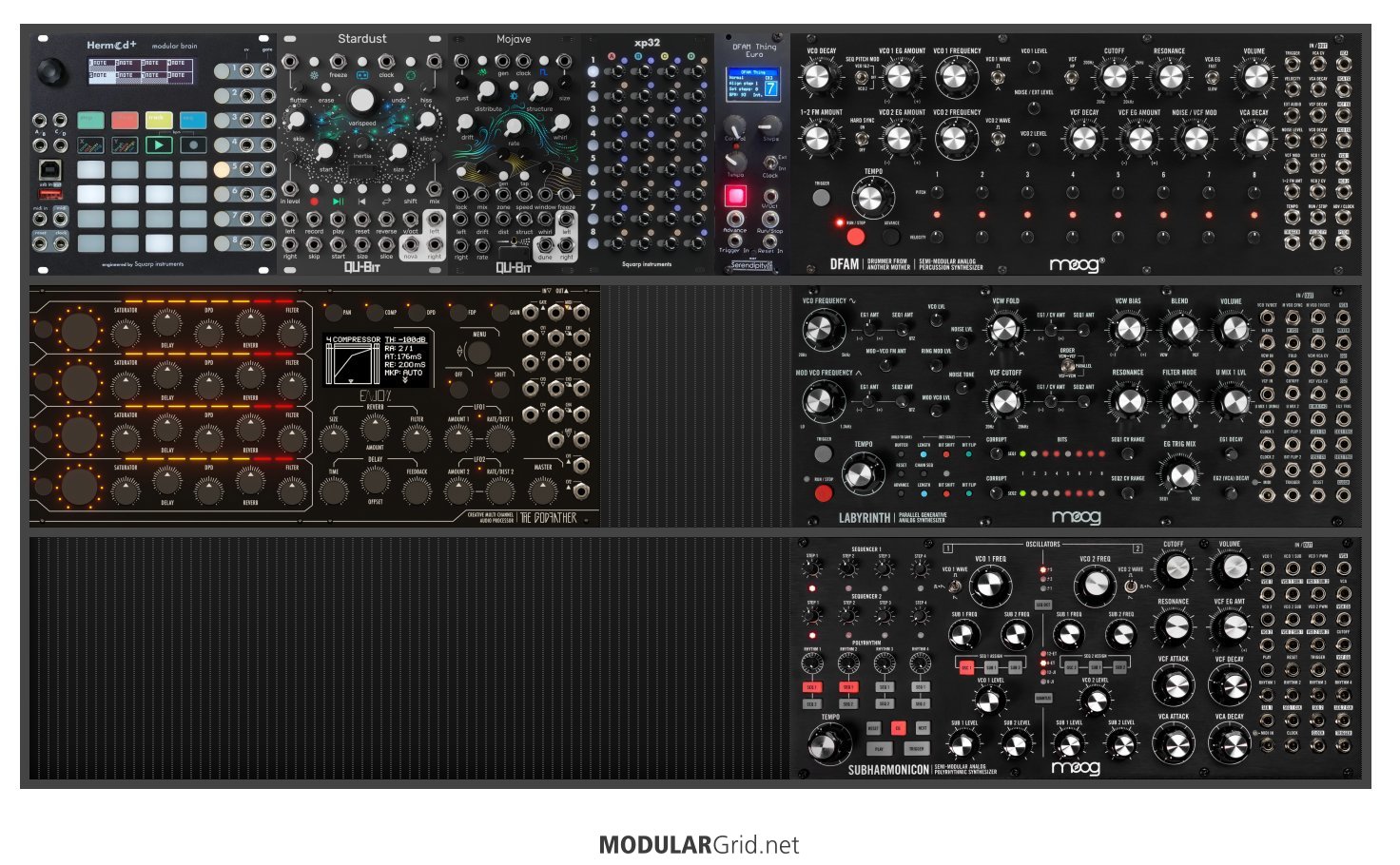This screenshot has width=1400, height=865.
Task: Toggle the DFAM Thing Ext/Int clock switch
Action: (x=769, y=162)
